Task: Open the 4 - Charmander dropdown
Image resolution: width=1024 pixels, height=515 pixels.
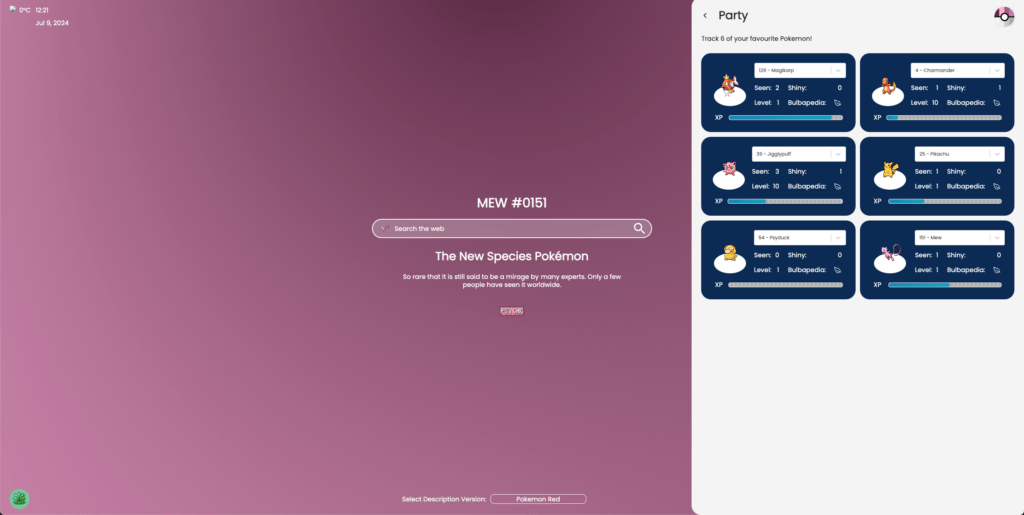Action: [957, 70]
